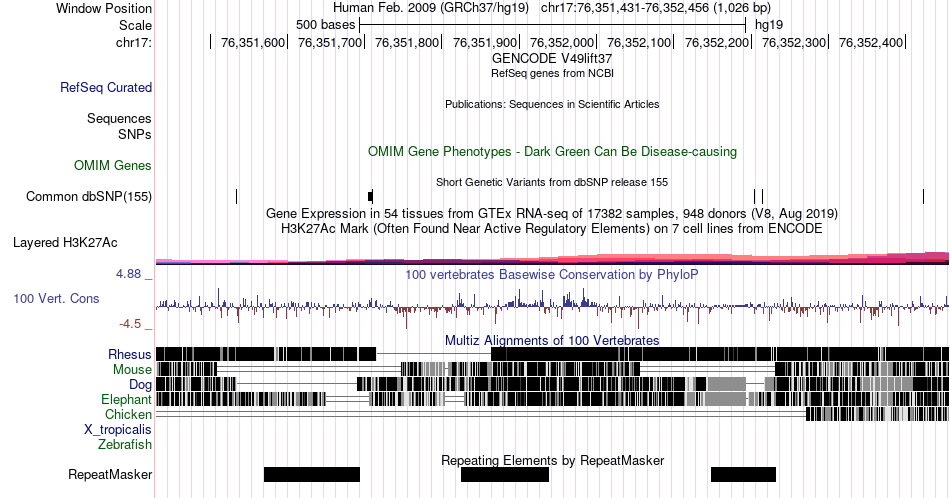Click Multiz Alignments of 100 Vertebrates title
The image size is (950, 498).
click(552, 340)
